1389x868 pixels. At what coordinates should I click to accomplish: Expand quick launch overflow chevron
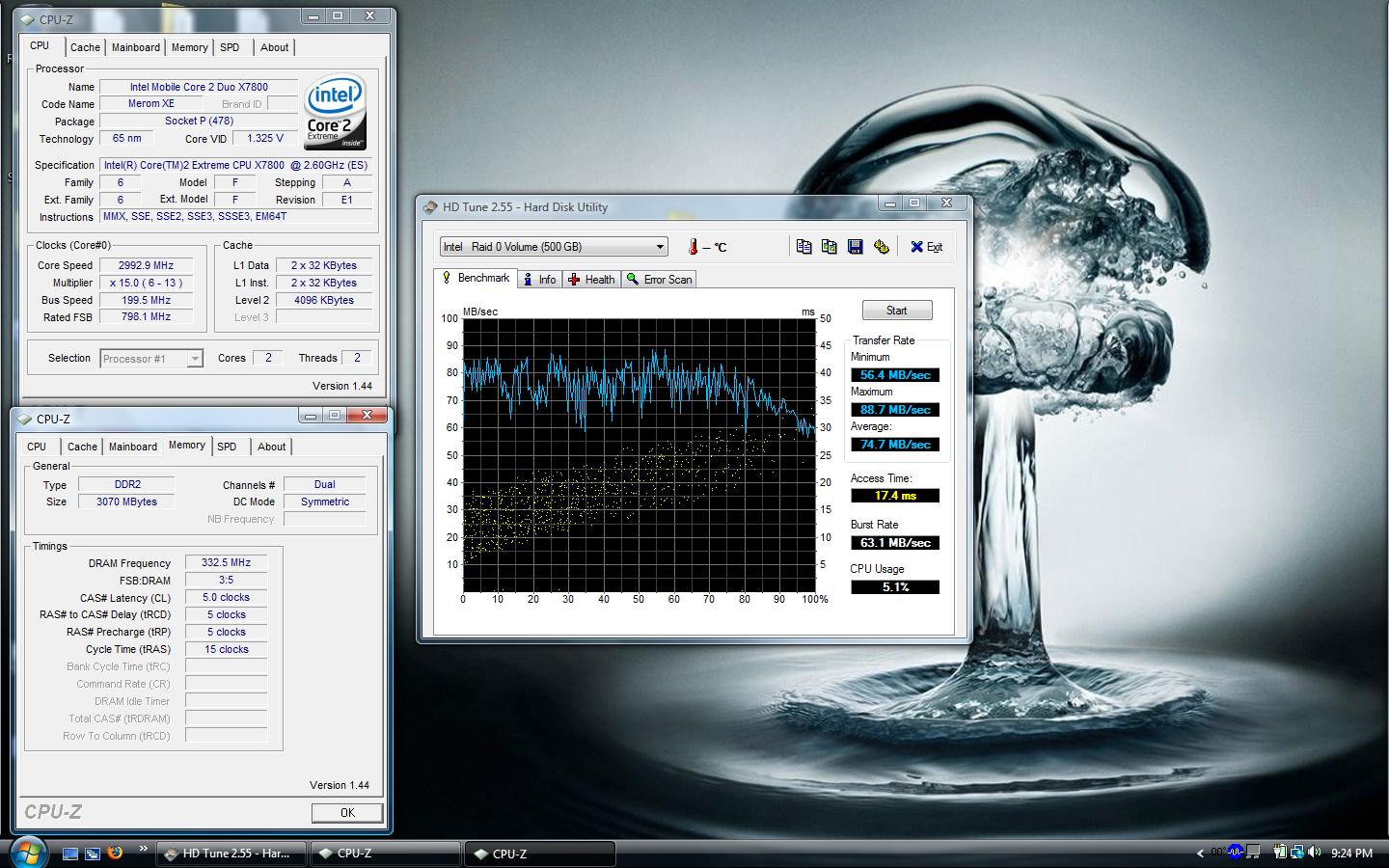pos(143,849)
